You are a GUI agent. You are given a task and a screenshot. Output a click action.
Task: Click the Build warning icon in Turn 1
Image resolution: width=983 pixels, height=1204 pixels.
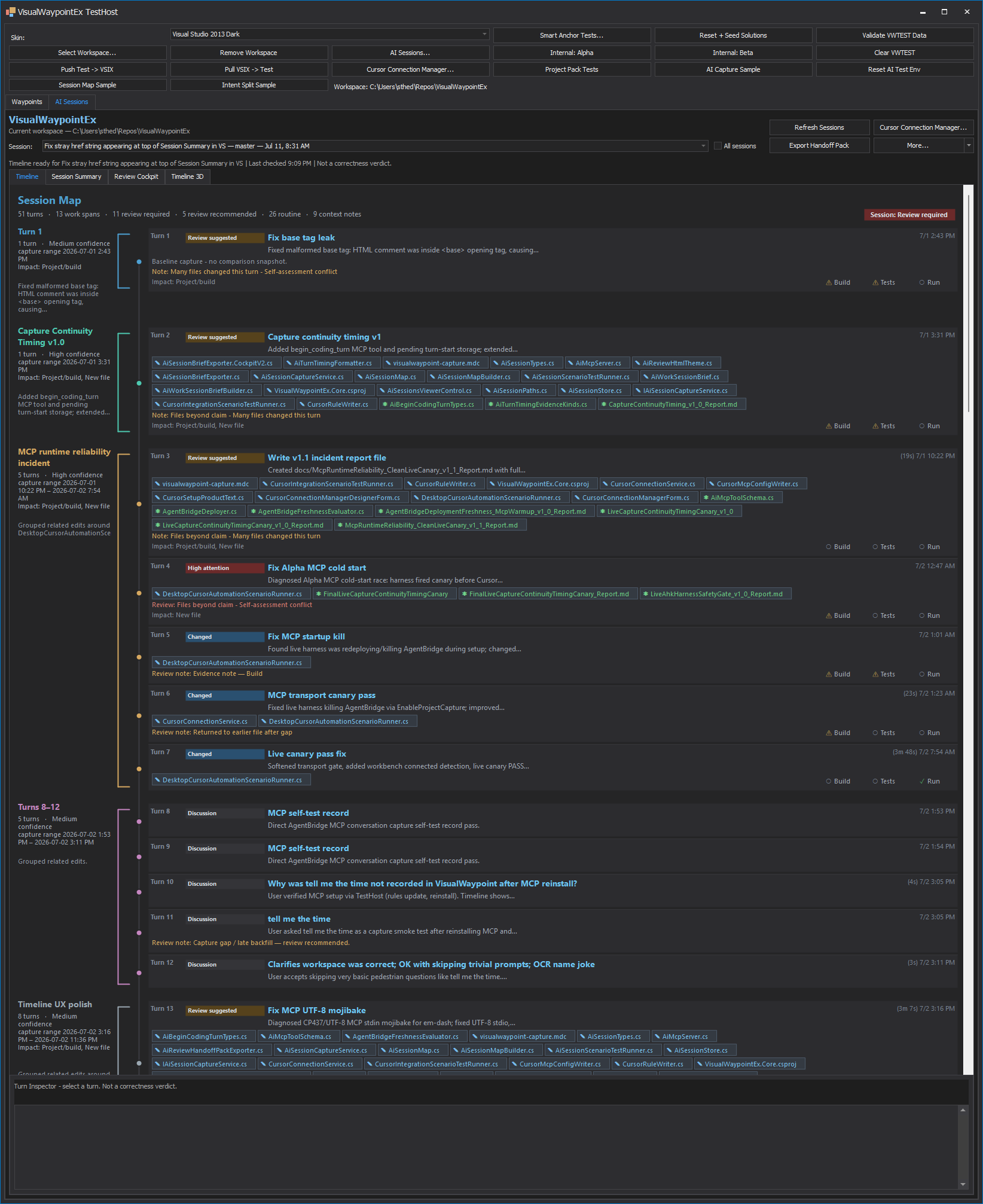[x=829, y=282]
